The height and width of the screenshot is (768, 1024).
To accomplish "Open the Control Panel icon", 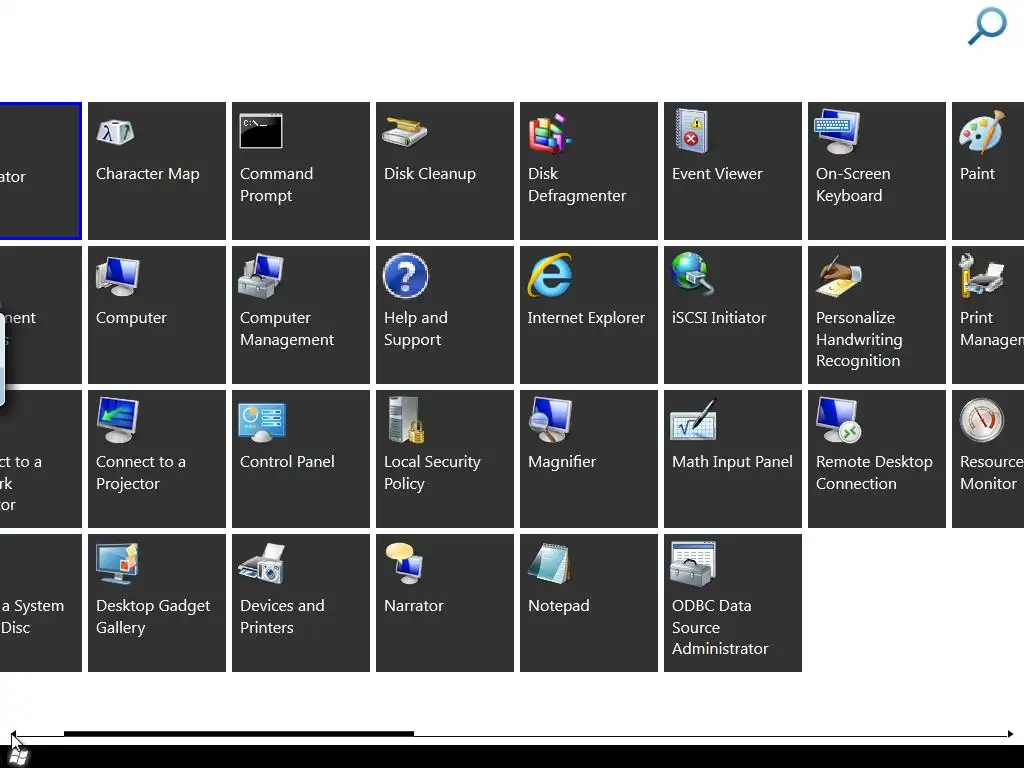I will [262, 422].
